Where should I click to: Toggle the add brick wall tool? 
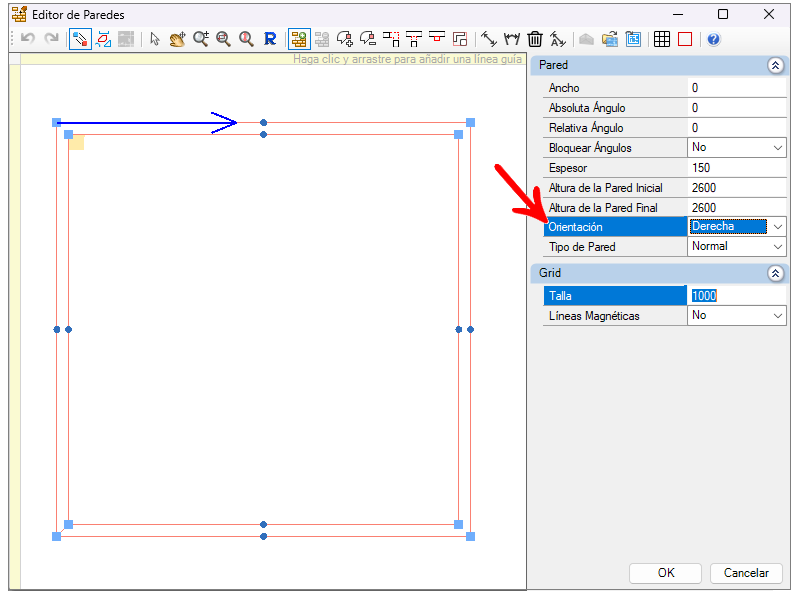pyautogui.click(x=299, y=39)
